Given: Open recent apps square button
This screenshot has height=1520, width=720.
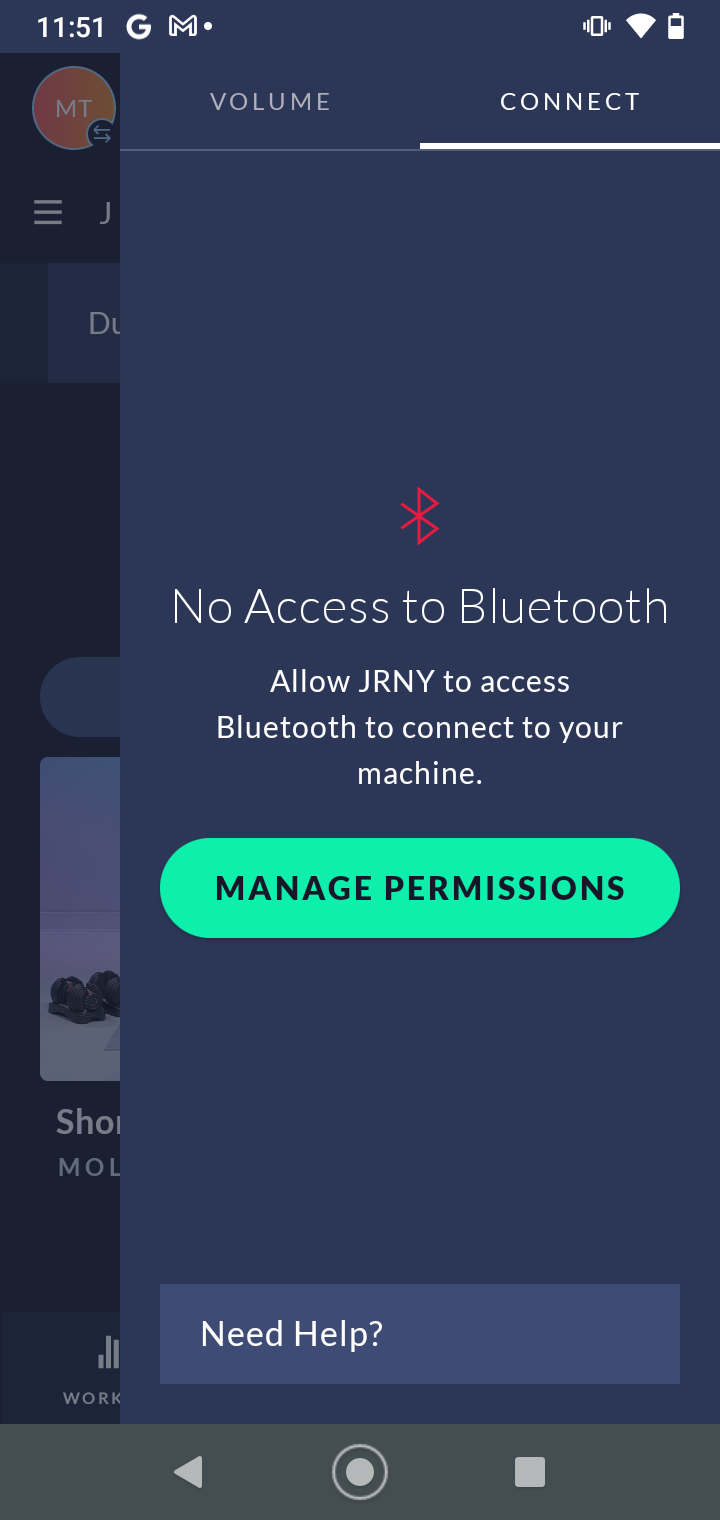Looking at the screenshot, I should 530,1472.
